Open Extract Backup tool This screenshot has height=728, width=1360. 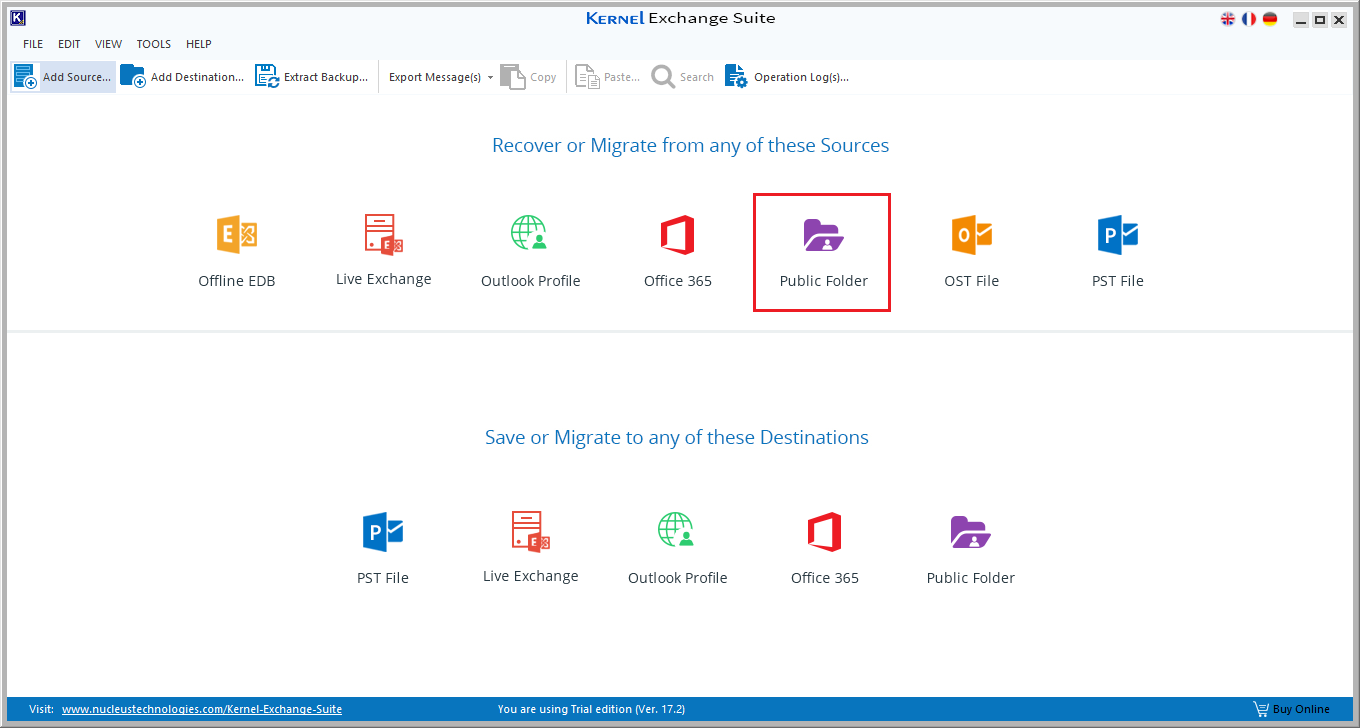[312, 77]
